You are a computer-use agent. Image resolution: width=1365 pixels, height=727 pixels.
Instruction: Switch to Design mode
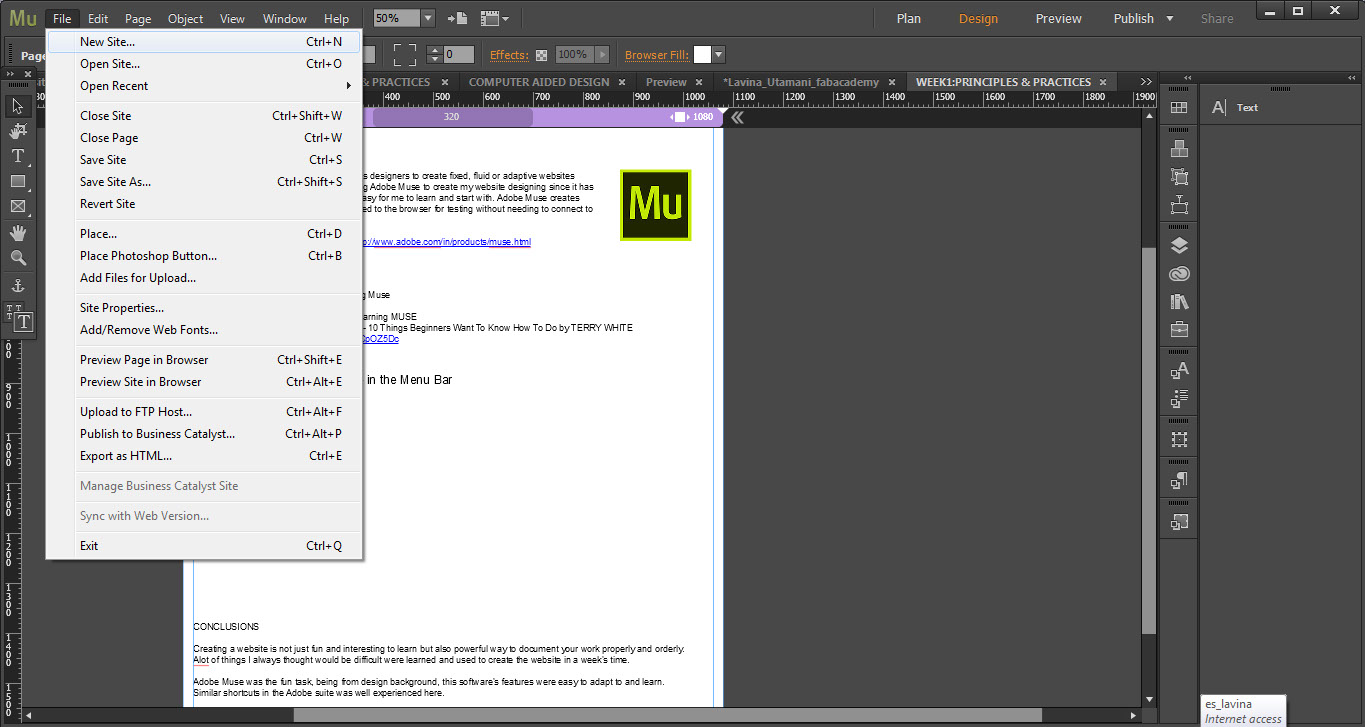point(978,18)
